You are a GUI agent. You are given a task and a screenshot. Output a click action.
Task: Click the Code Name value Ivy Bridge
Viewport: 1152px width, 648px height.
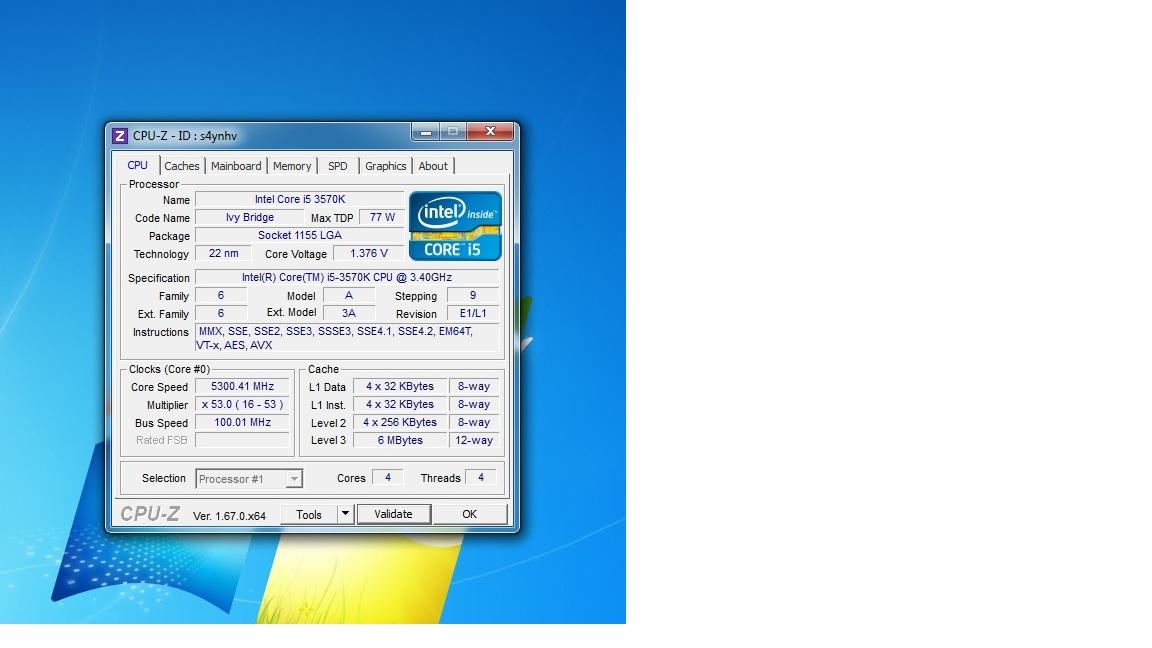[x=250, y=217]
